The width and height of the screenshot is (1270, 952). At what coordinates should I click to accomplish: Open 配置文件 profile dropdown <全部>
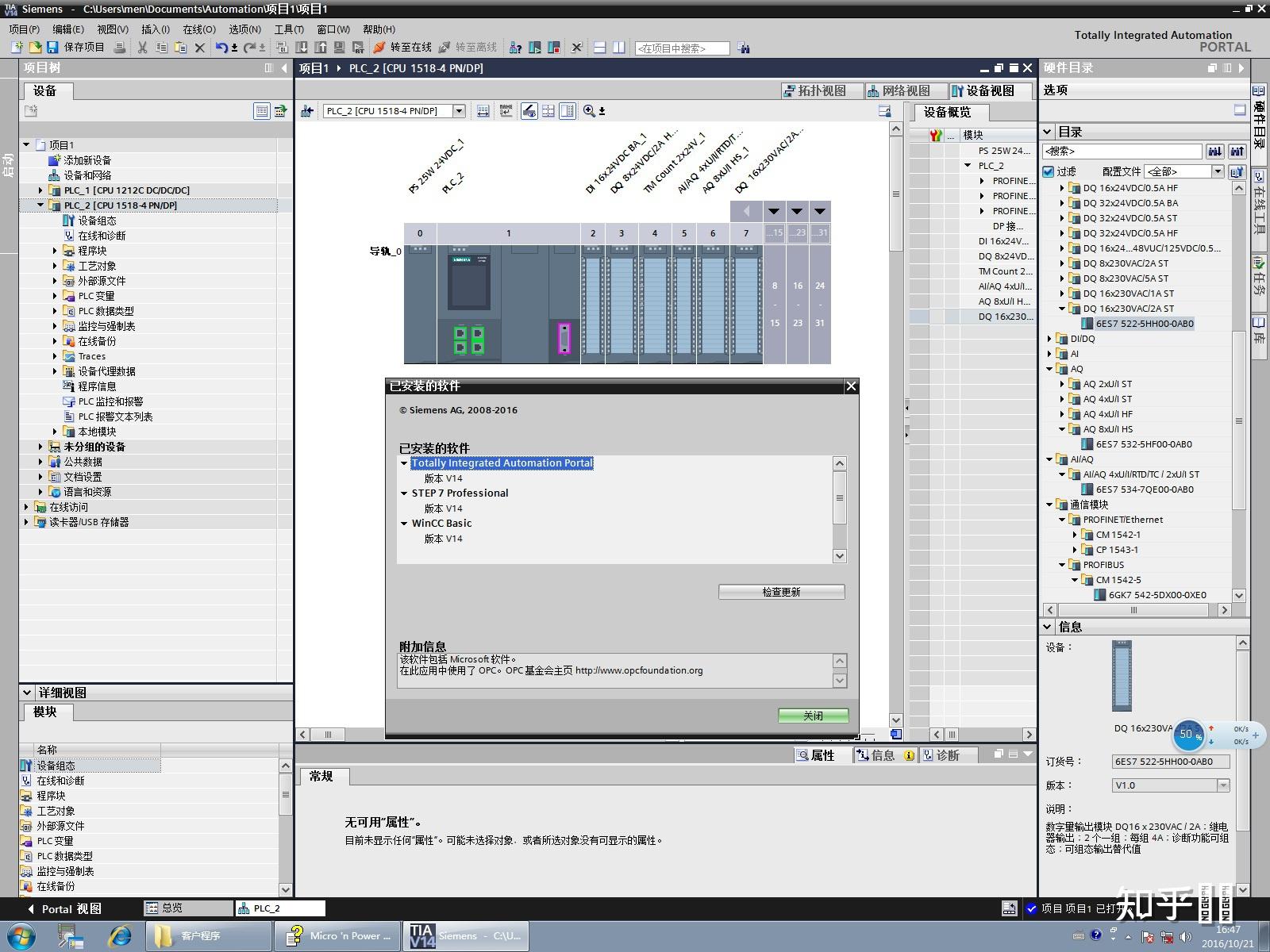click(1218, 171)
